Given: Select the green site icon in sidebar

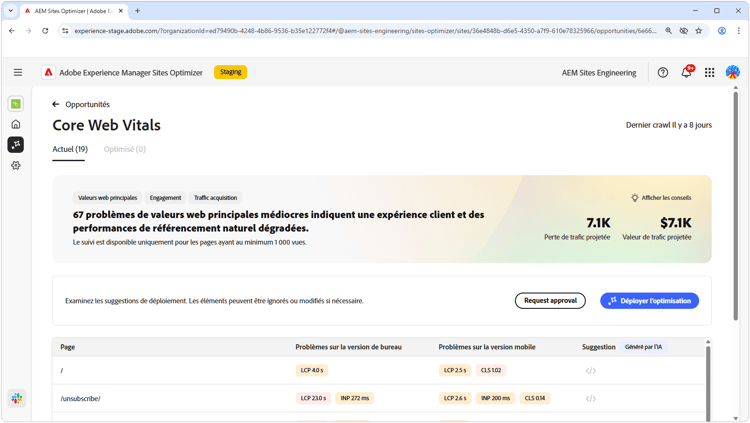Looking at the screenshot, I should point(16,104).
